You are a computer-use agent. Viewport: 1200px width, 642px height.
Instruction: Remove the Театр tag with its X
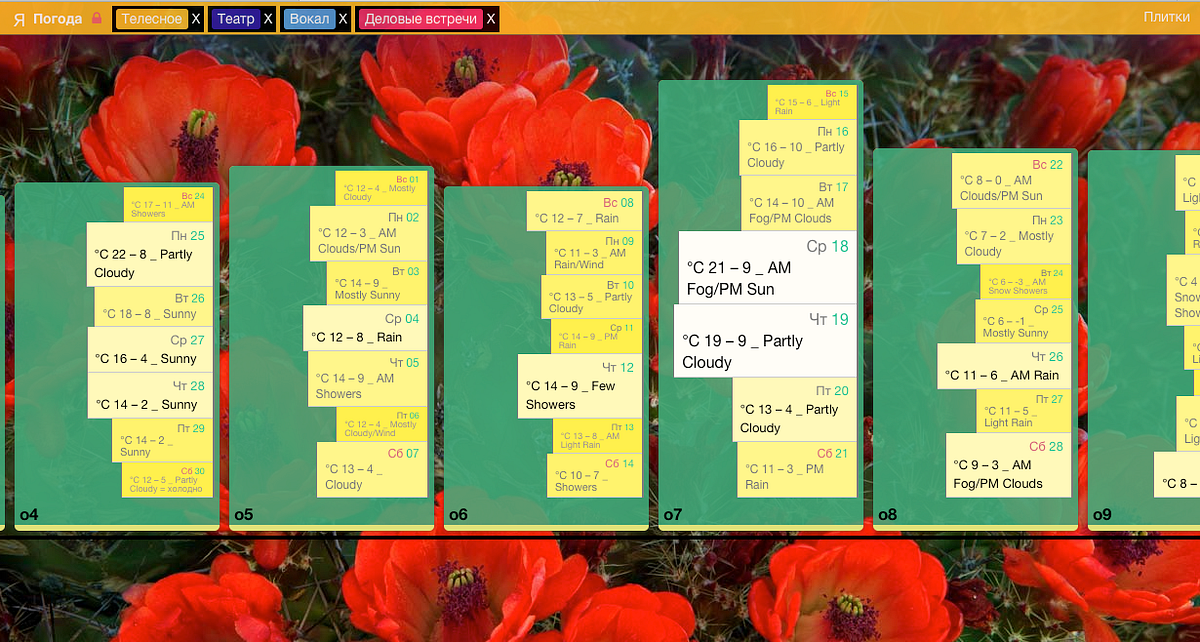click(268, 18)
